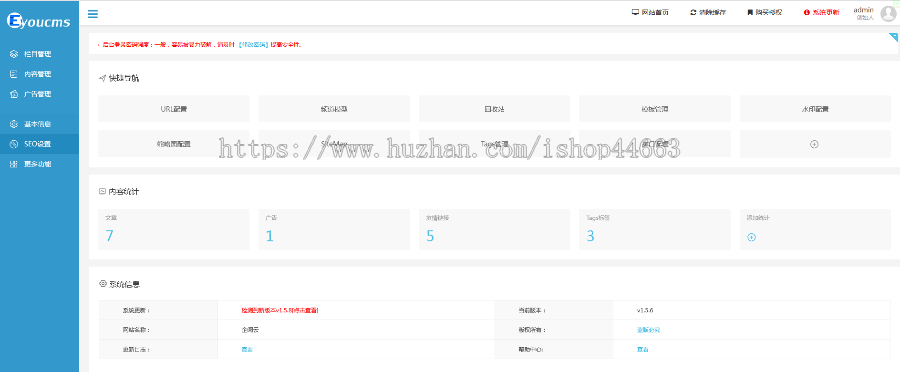Open the quick navigation tile left of 水印配置
The width and height of the screenshot is (900, 372).
pos(655,108)
